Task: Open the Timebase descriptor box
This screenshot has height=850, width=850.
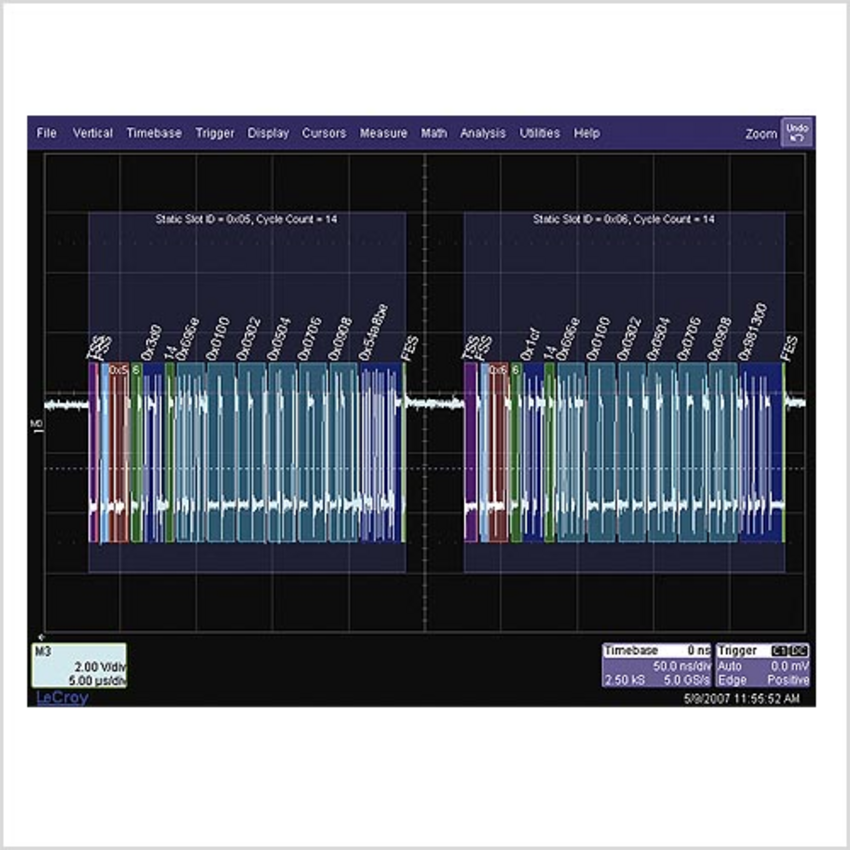Action: (656, 665)
